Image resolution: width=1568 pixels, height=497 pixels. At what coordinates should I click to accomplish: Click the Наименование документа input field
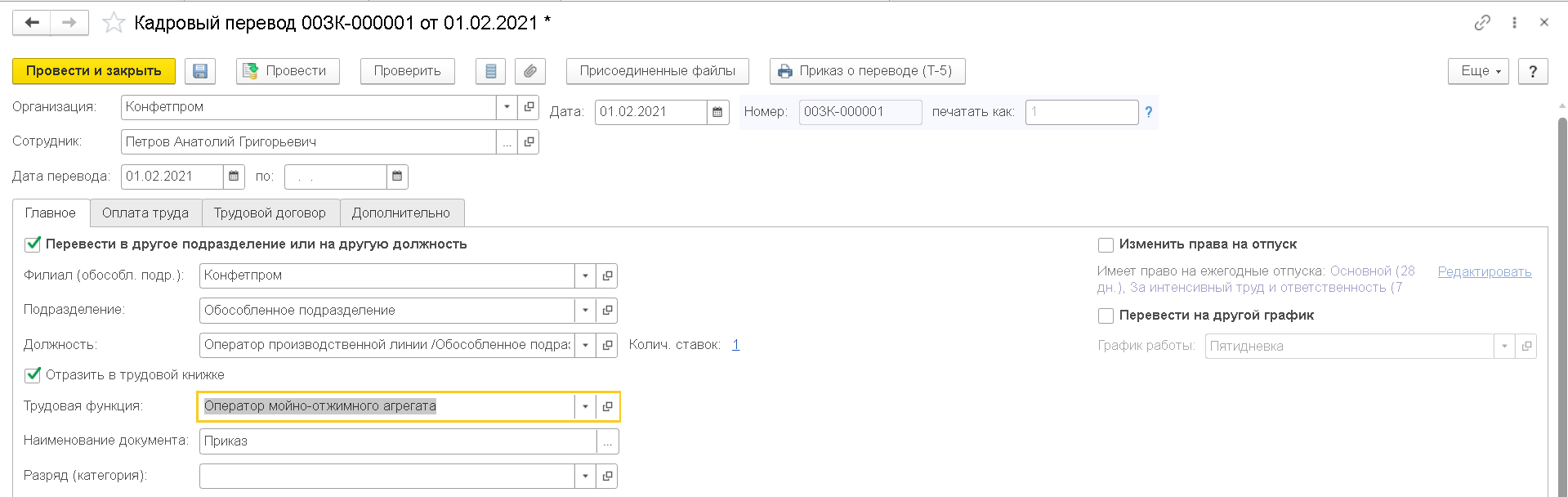[398, 441]
